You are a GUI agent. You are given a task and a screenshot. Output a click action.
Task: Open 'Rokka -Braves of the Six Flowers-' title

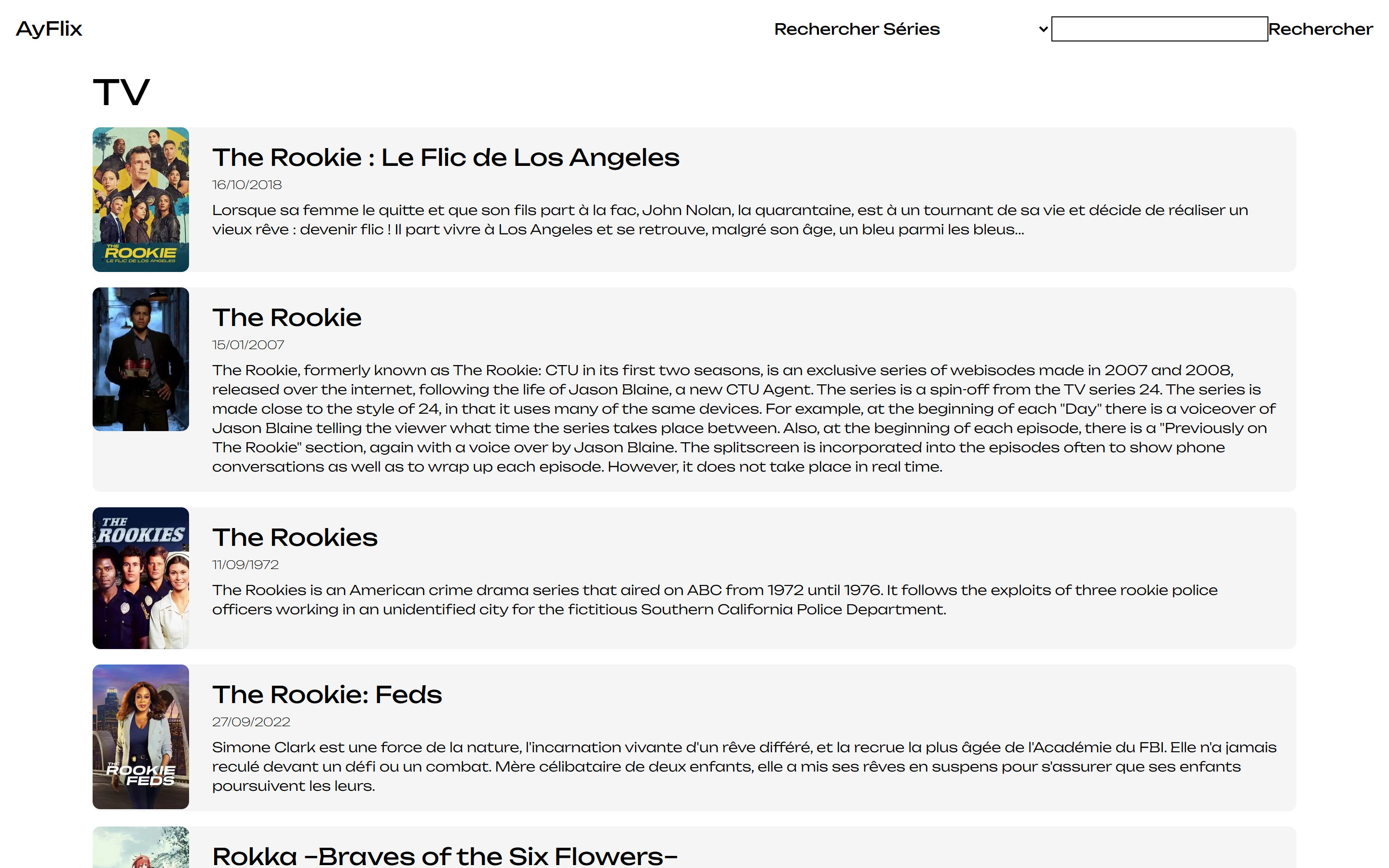coord(445,856)
